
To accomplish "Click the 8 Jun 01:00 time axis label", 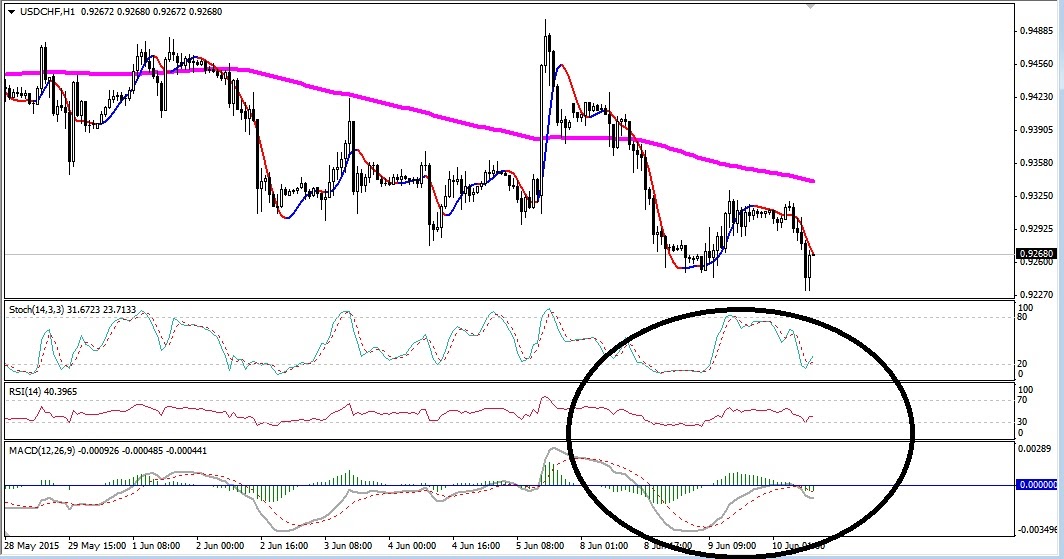I will coord(605,545).
